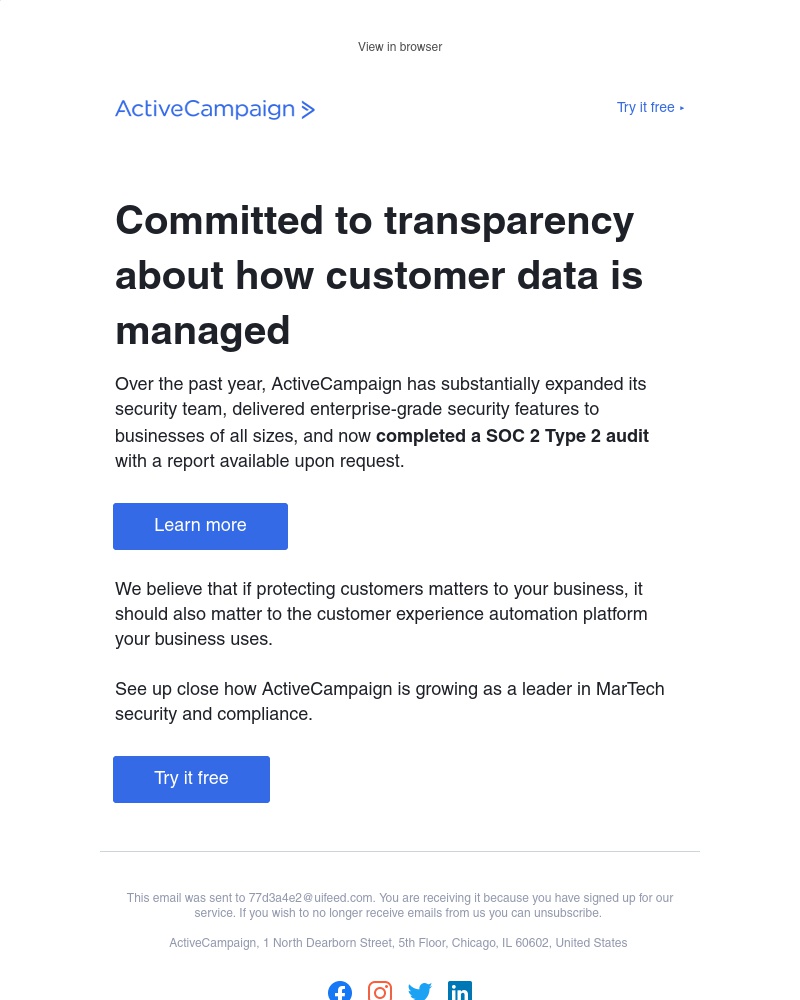
Task: Click the unsubscribe link in footer
Action: point(573,913)
